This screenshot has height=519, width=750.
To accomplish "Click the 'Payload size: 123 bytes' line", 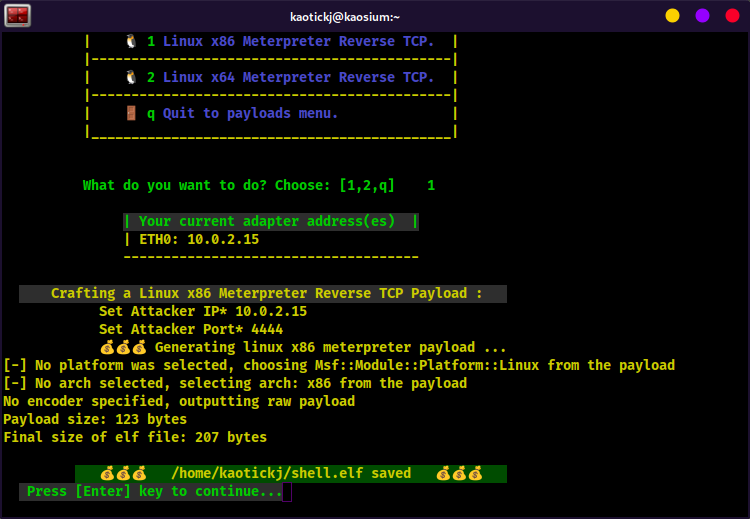I will click(x=95, y=420).
